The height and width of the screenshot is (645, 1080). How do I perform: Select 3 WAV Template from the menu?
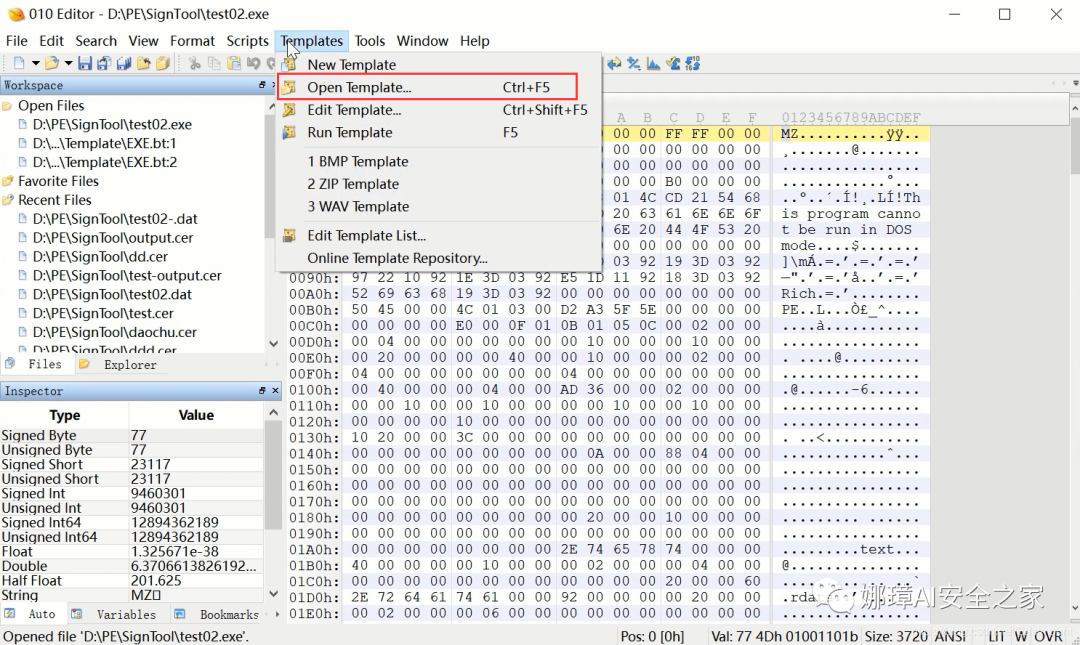point(439,207)
